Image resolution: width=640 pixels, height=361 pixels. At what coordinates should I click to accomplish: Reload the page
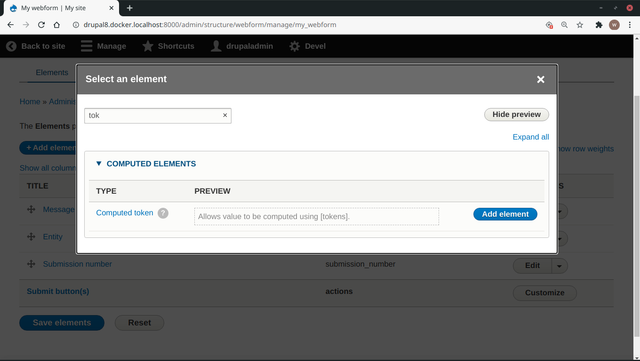[41, 25]
